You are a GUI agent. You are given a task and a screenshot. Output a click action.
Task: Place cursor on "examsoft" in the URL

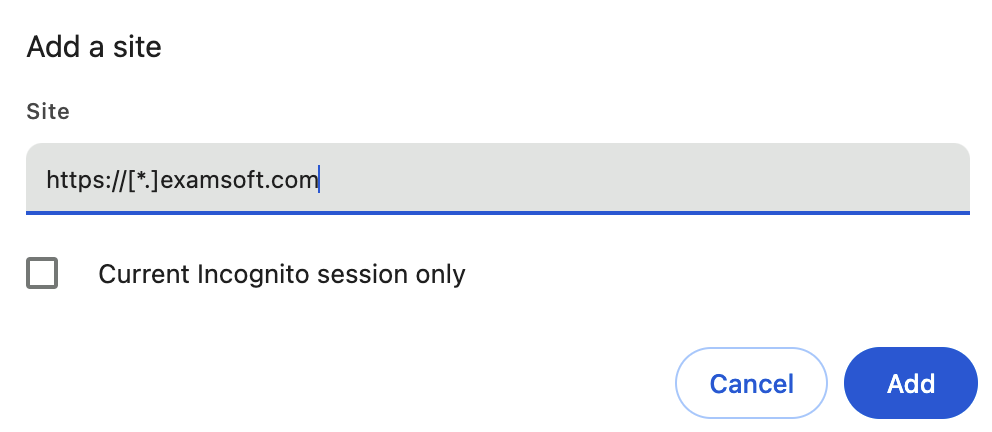click(212, 180)
